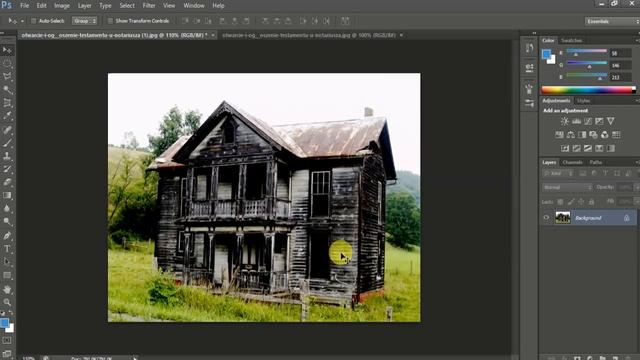Add a Levels adjustment
The height and width of the screenshot is (360, 640).
point(576,121)
